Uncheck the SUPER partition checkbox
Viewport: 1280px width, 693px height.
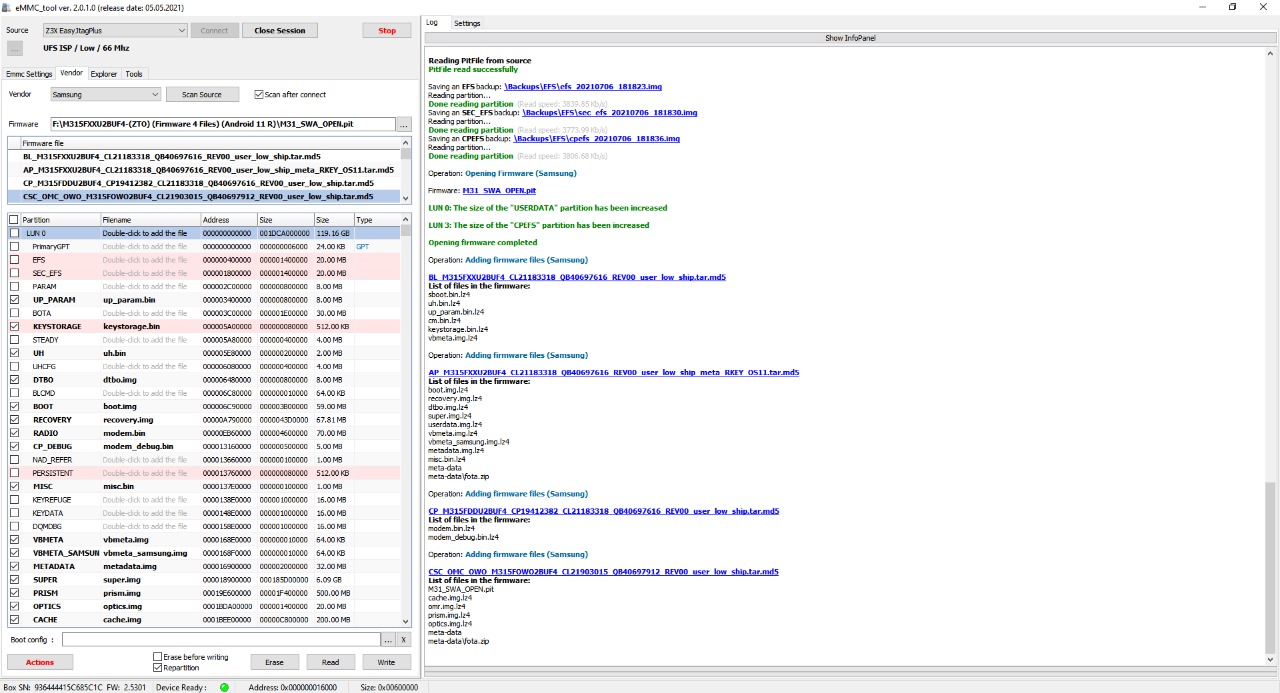point(14,579)
